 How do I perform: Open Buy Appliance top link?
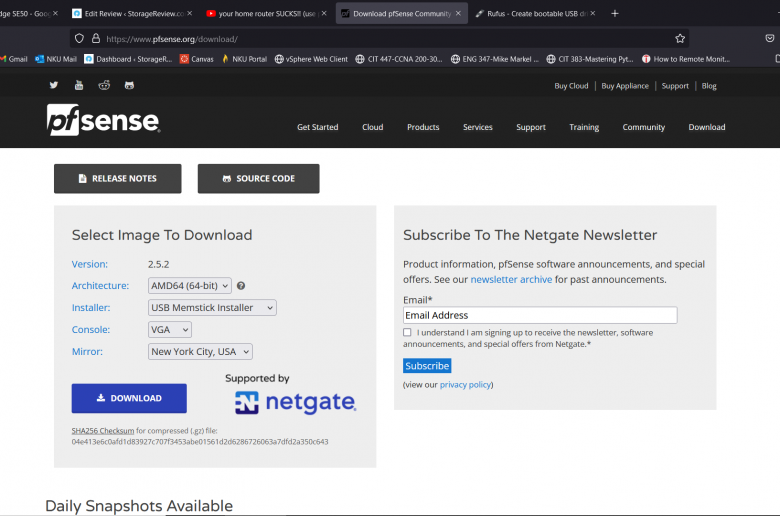coord(625,86)
